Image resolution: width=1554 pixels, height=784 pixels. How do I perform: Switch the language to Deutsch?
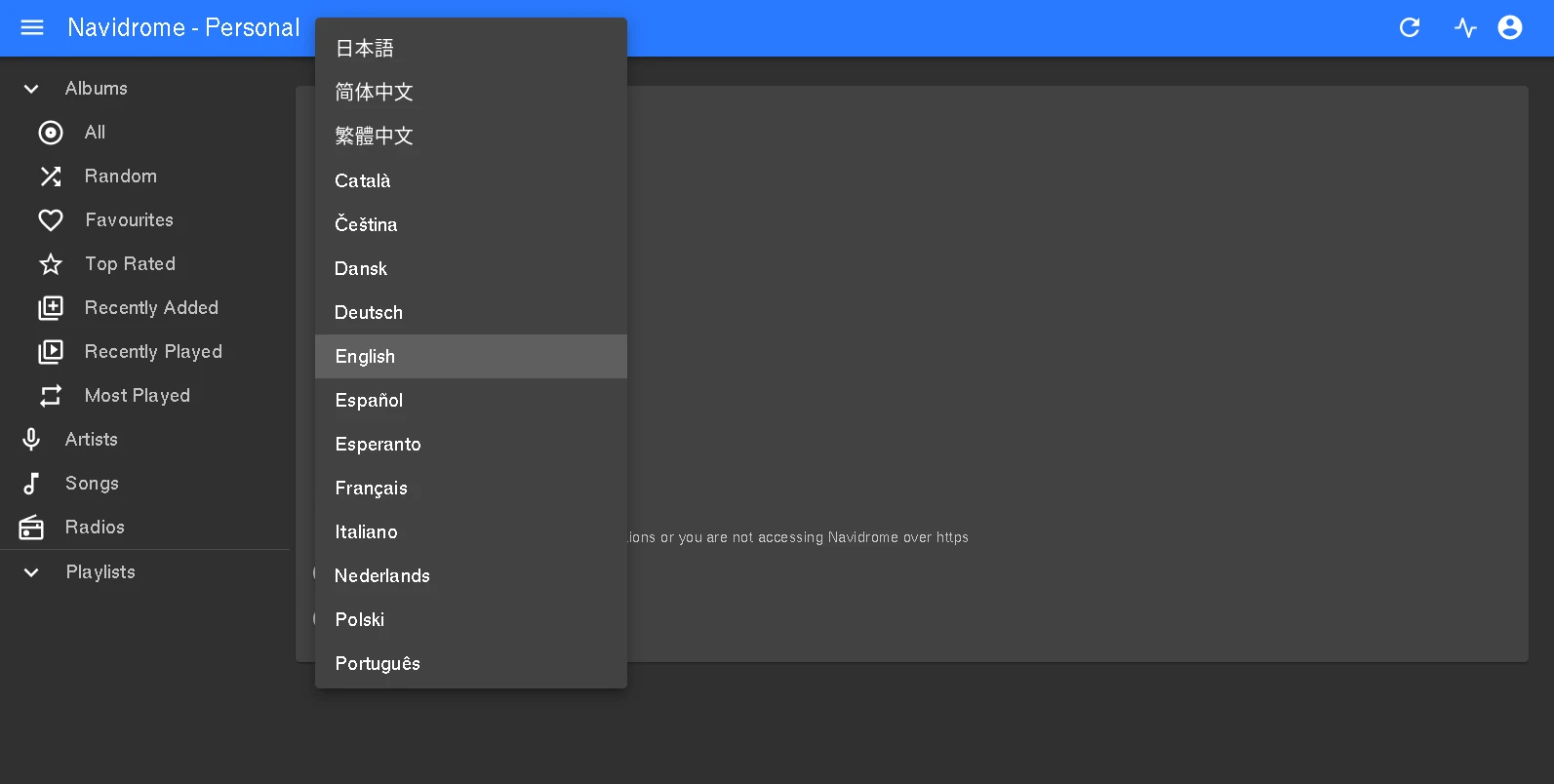(471, 312)
